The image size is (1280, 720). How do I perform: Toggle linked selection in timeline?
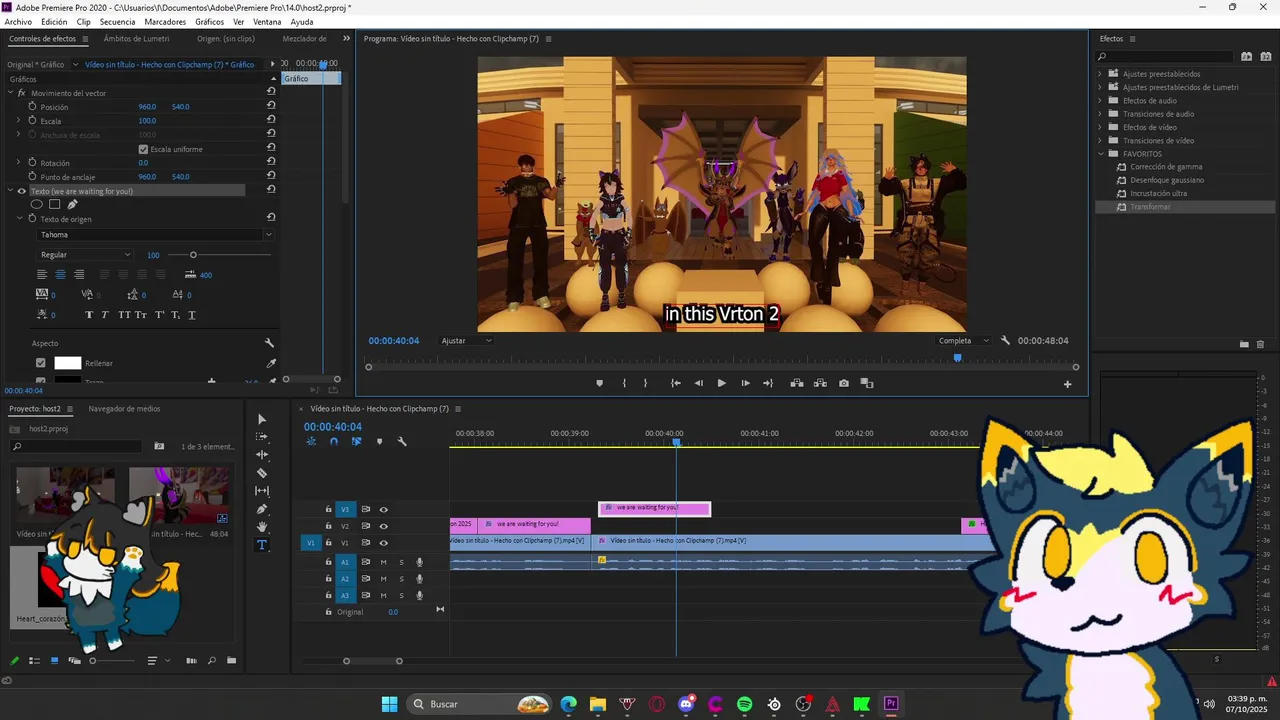[356, 441]
